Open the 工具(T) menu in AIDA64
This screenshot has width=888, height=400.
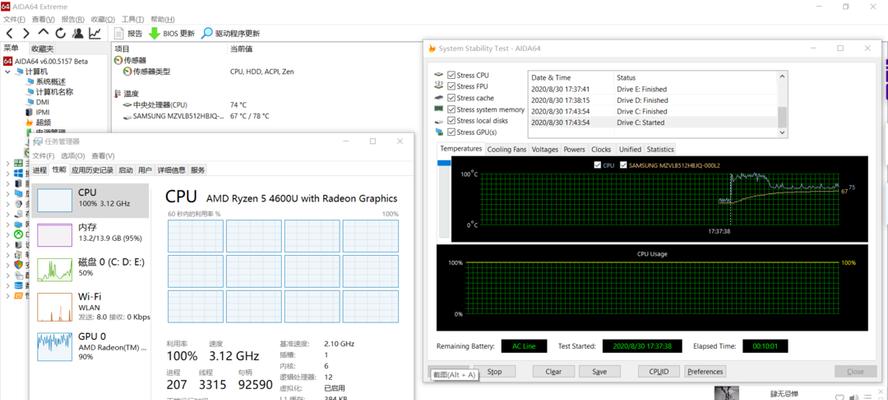click(133, 20)
